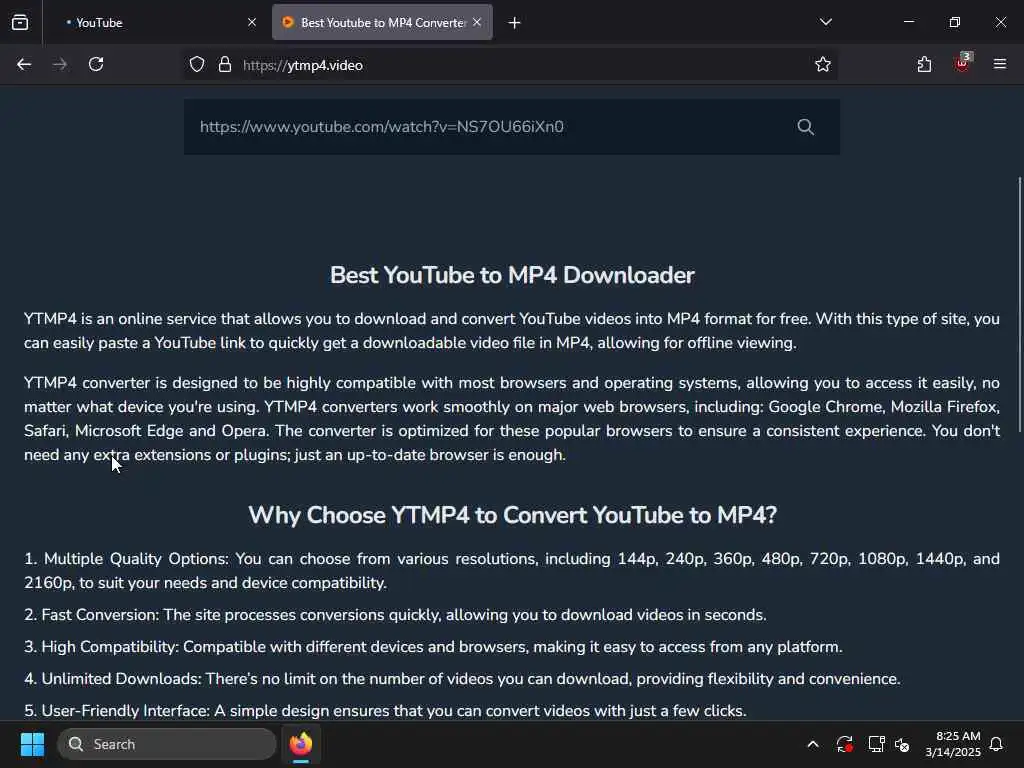
Task: Open notifications bell icon
Action: [997, 744]
